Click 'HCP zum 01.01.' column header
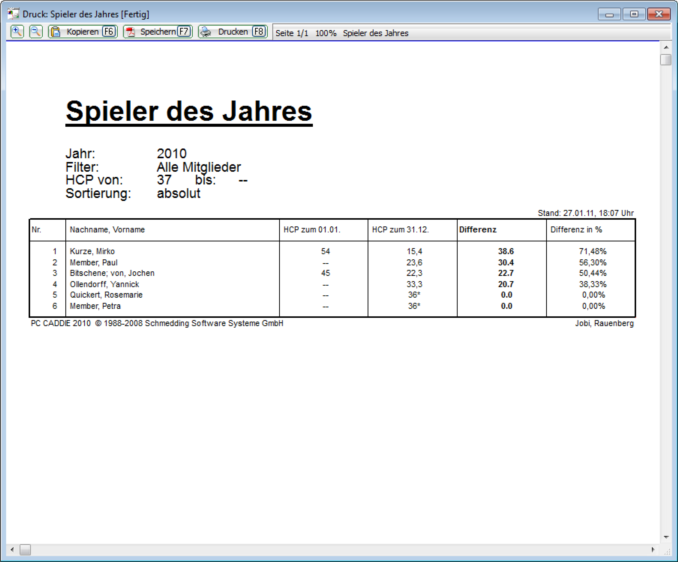 (312, 230)
